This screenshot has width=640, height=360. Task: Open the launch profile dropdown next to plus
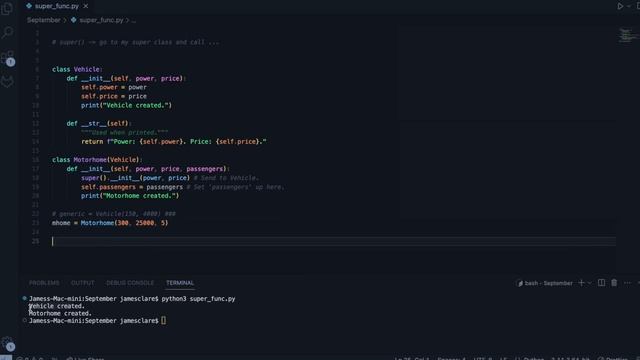point(589,283)
